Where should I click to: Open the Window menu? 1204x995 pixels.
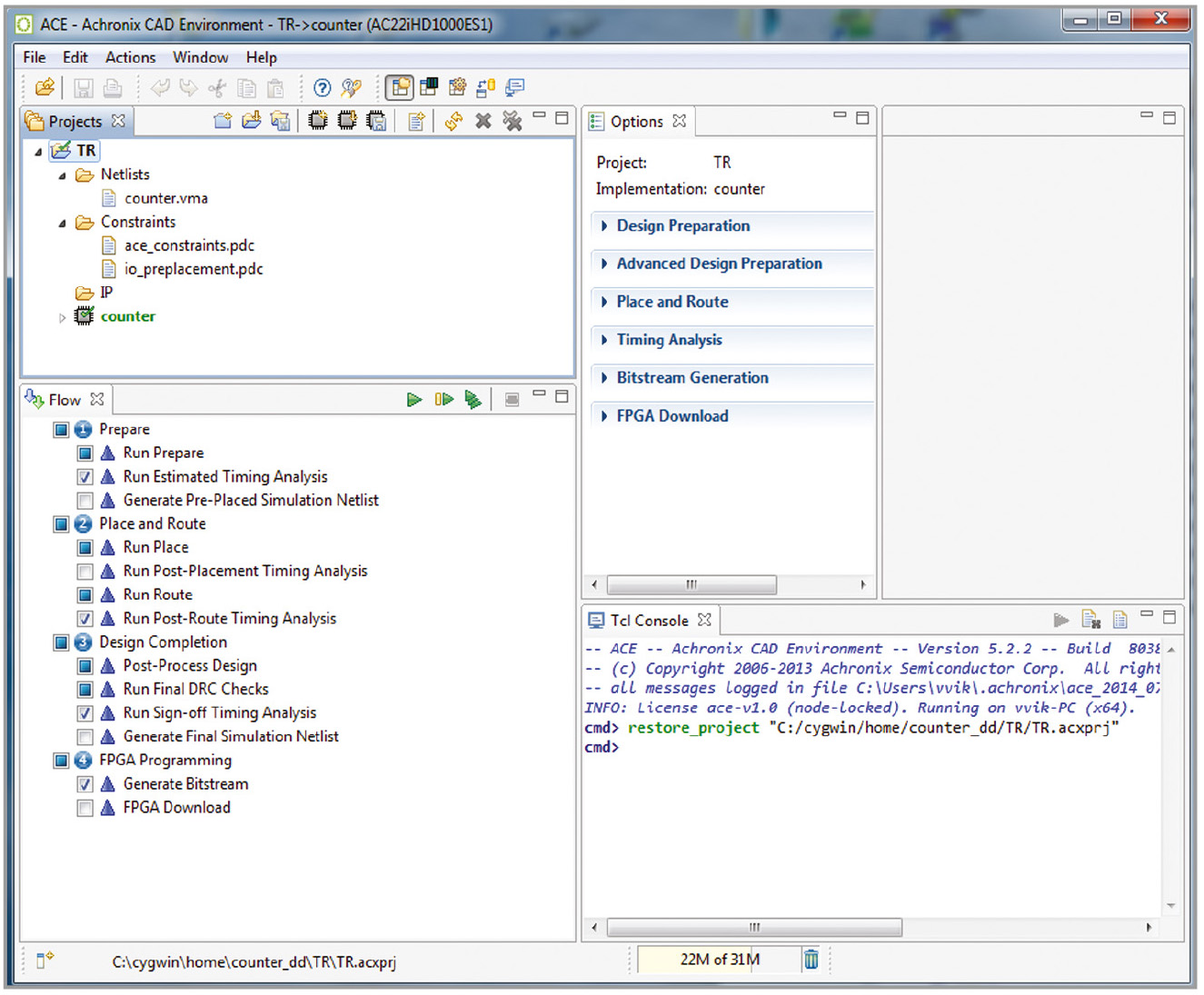point(201,57)
